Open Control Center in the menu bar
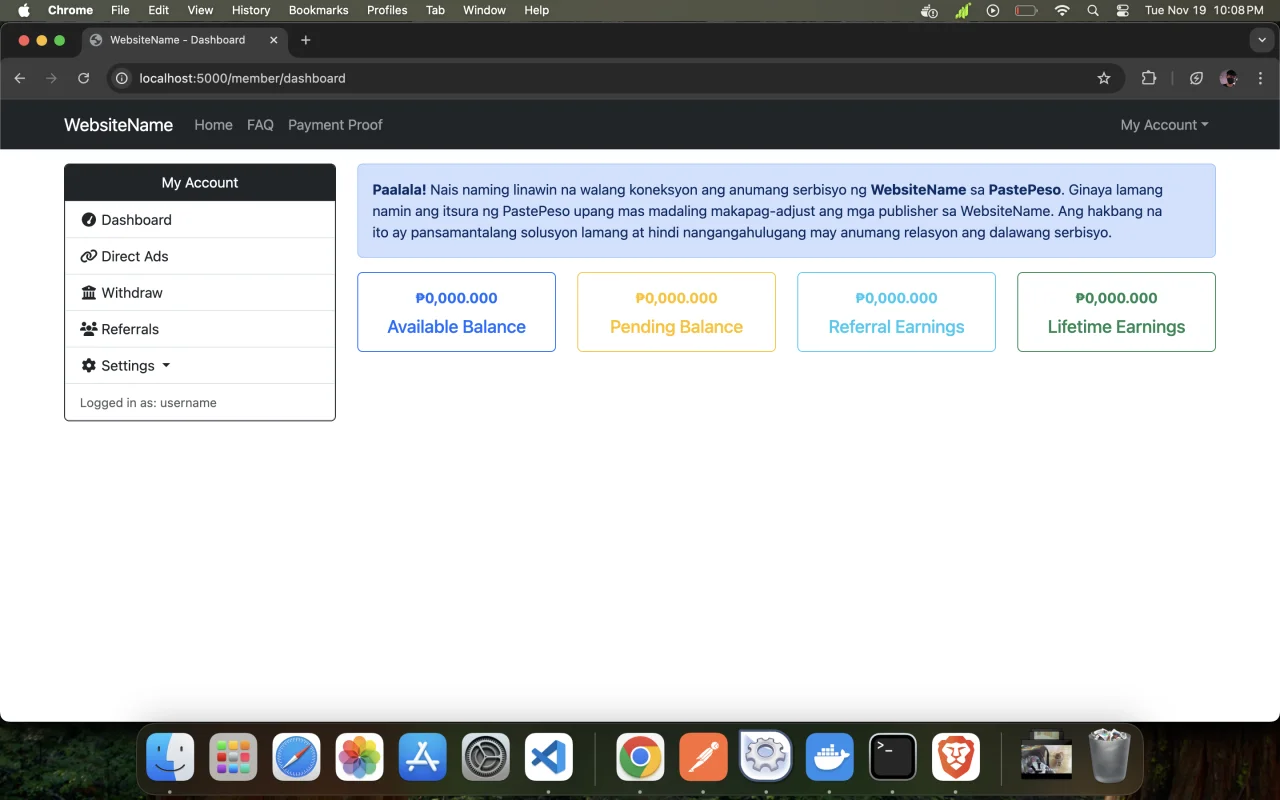 [x=1122, y=10]
